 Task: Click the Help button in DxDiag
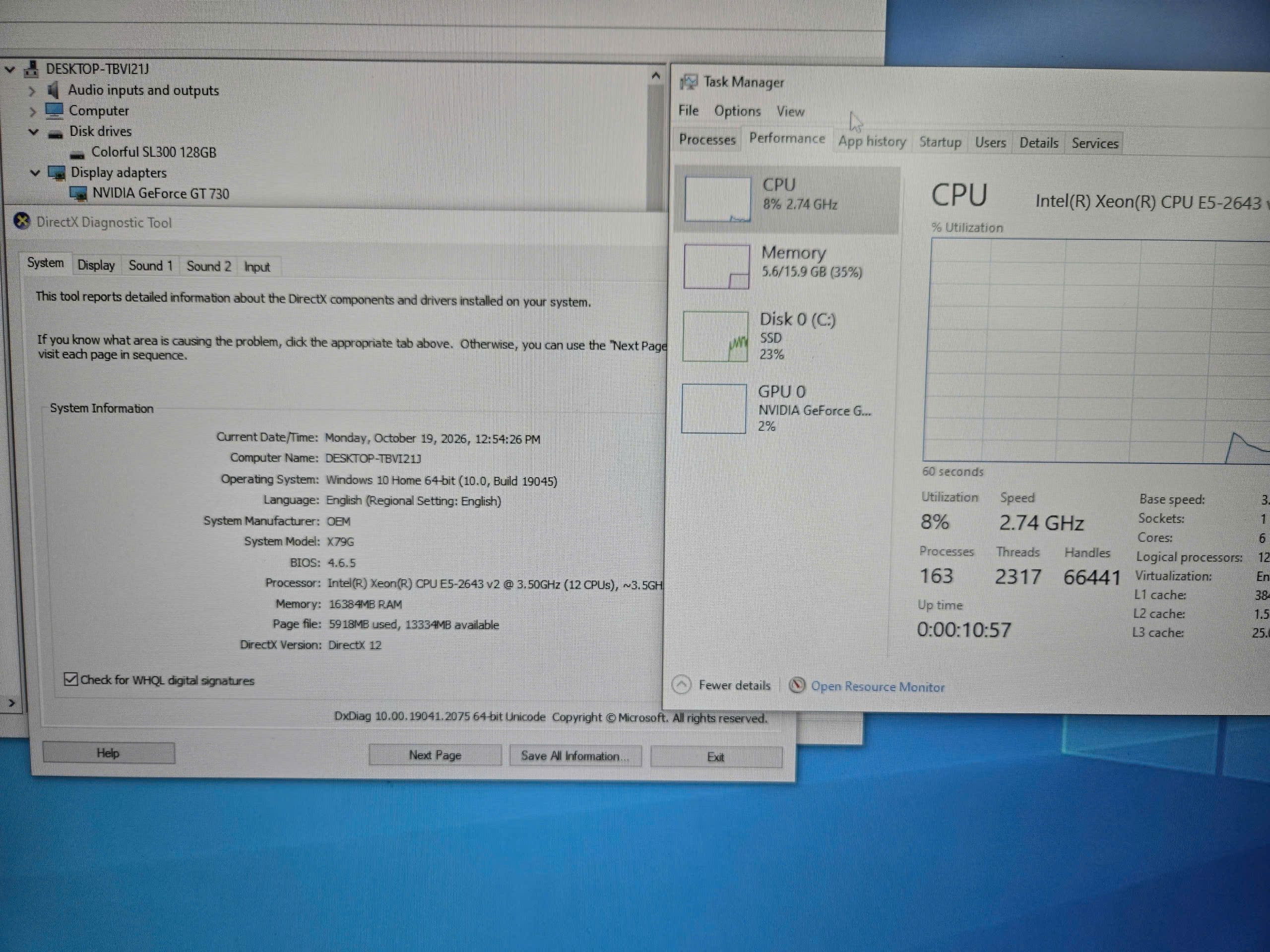[109, 752]
